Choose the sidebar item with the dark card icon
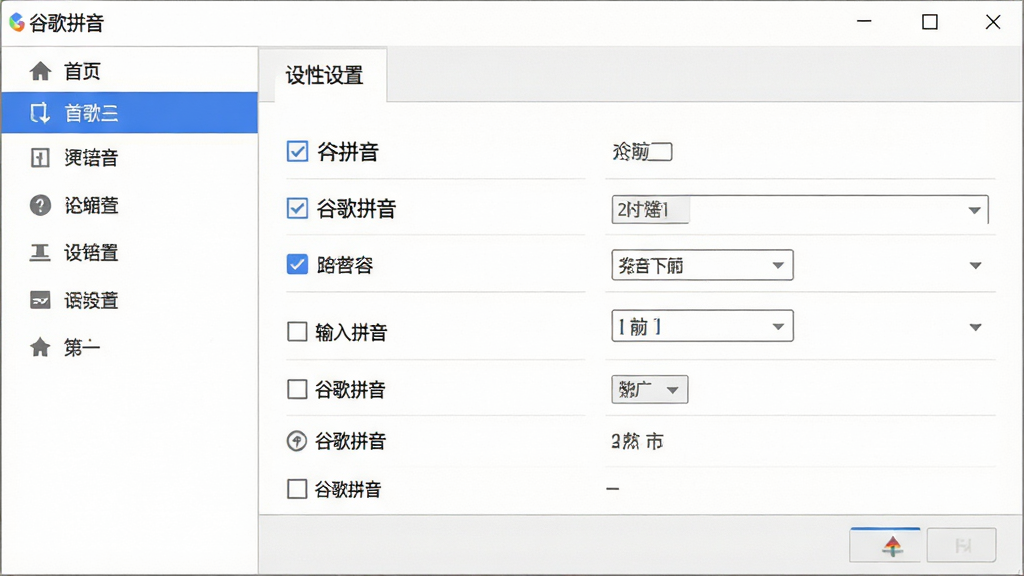1024x576 pixels. [x=40, y=300]
